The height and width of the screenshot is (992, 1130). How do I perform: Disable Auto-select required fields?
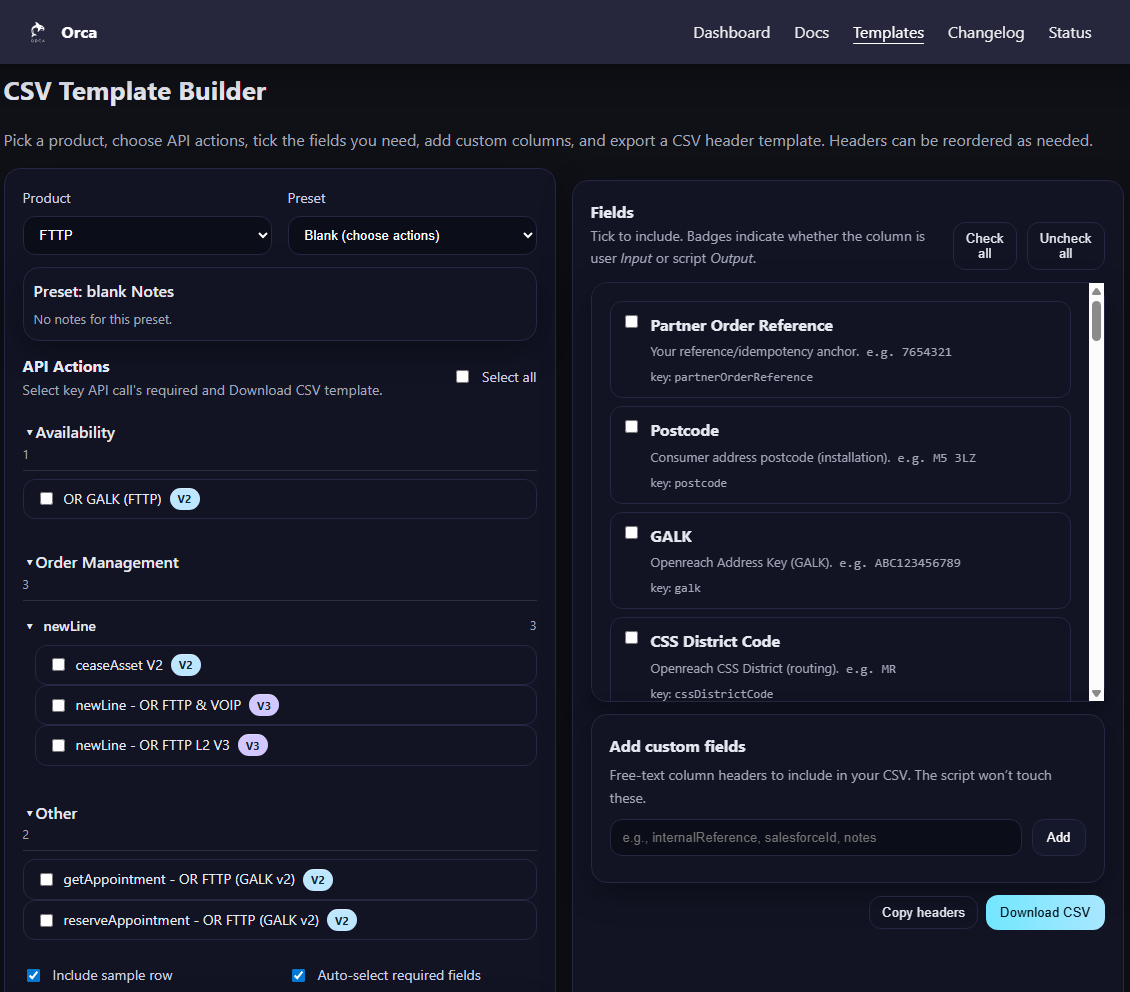tap(298, 975)
